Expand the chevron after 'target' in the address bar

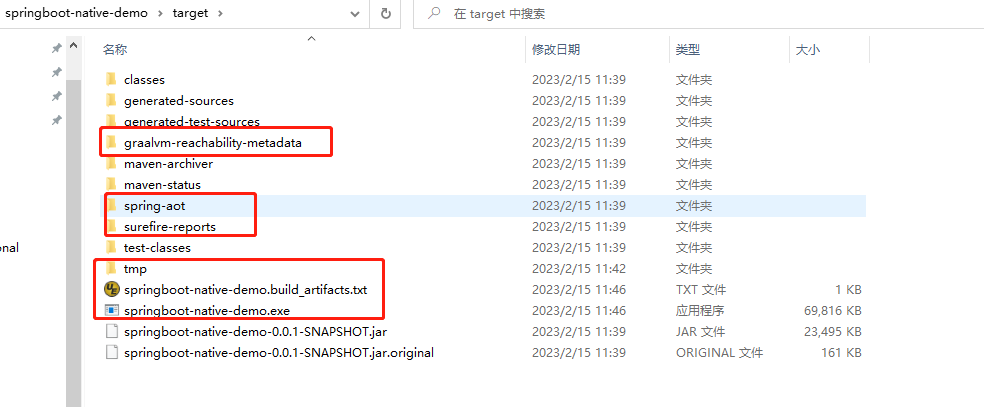221,13
